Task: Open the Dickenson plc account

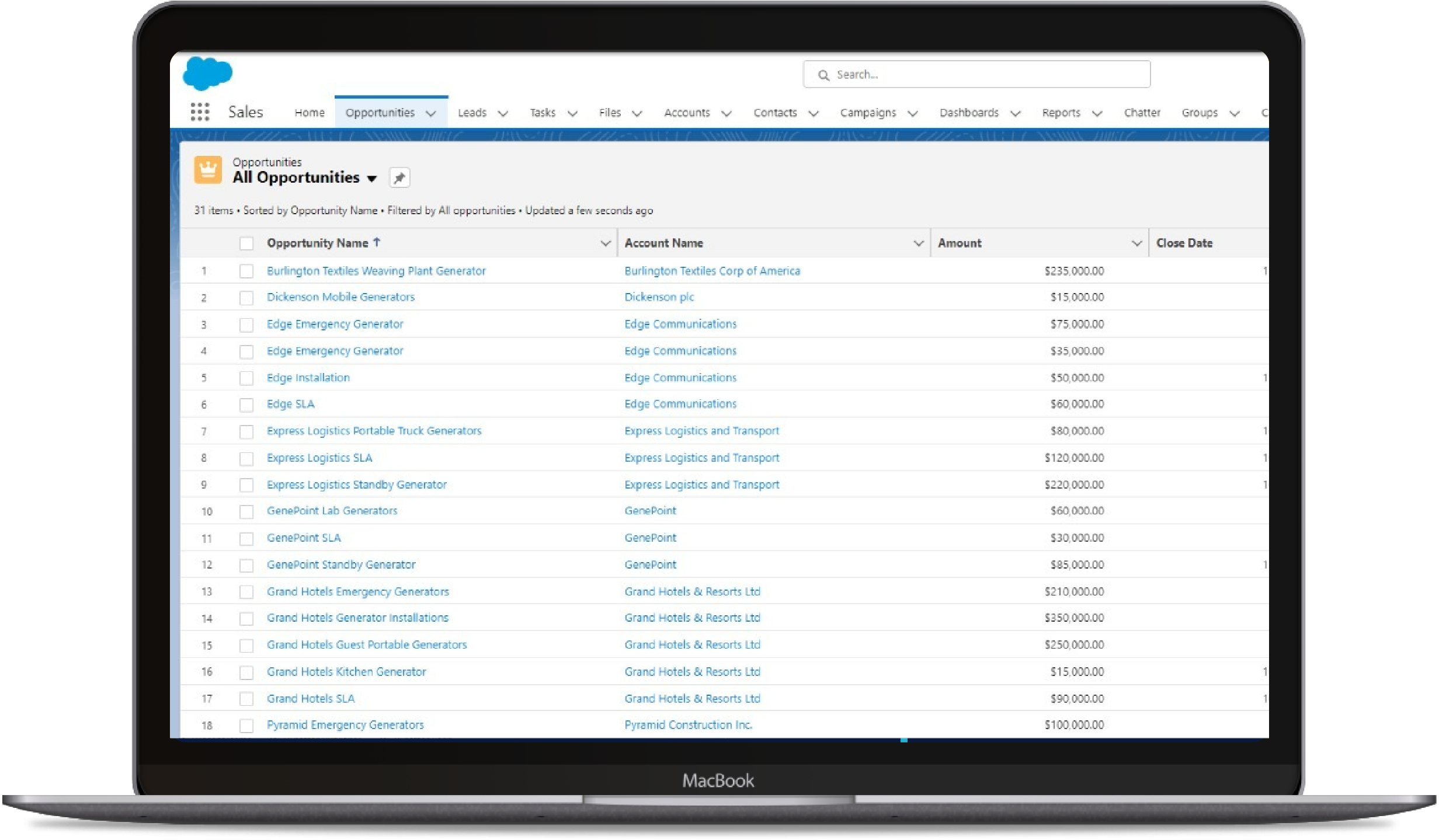Action: pyautogui.click(x=659, y=297)
